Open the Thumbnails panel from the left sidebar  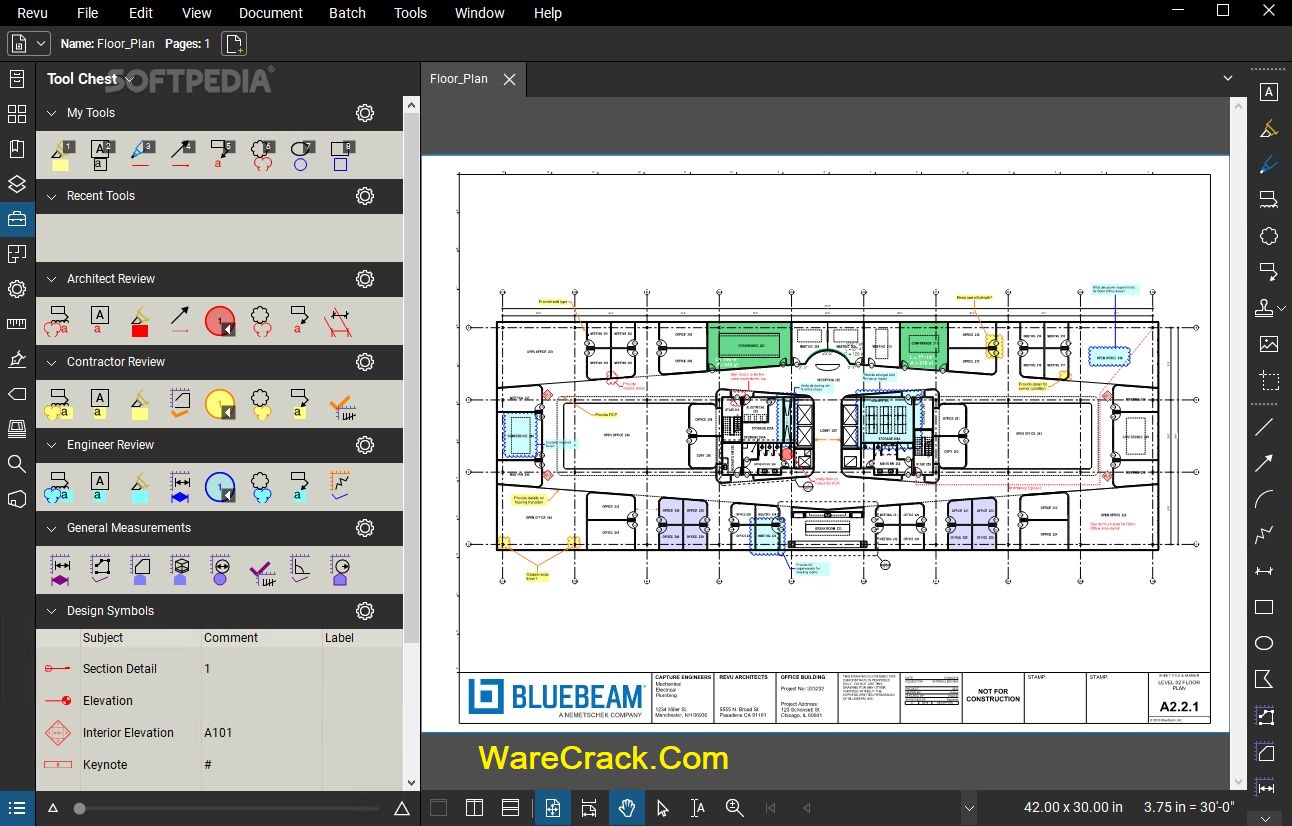(x=17, y=114)
